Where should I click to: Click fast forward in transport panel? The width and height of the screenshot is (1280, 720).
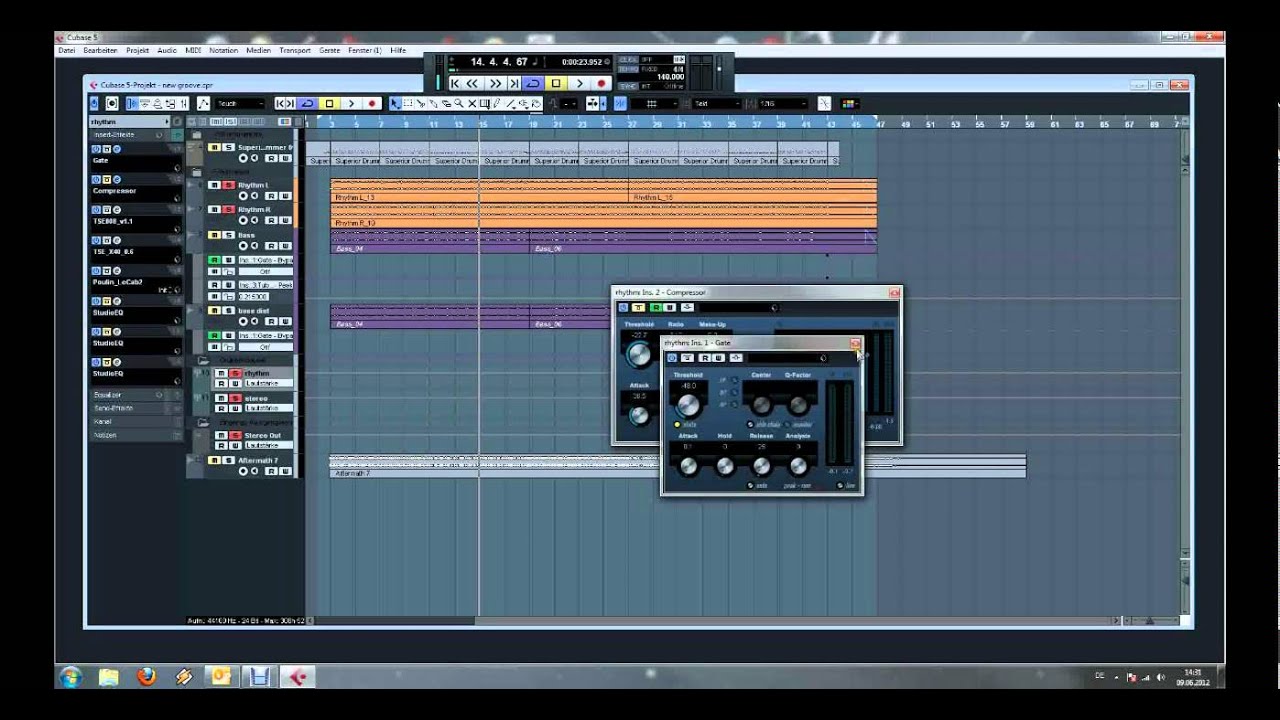[x=495, y=83]
